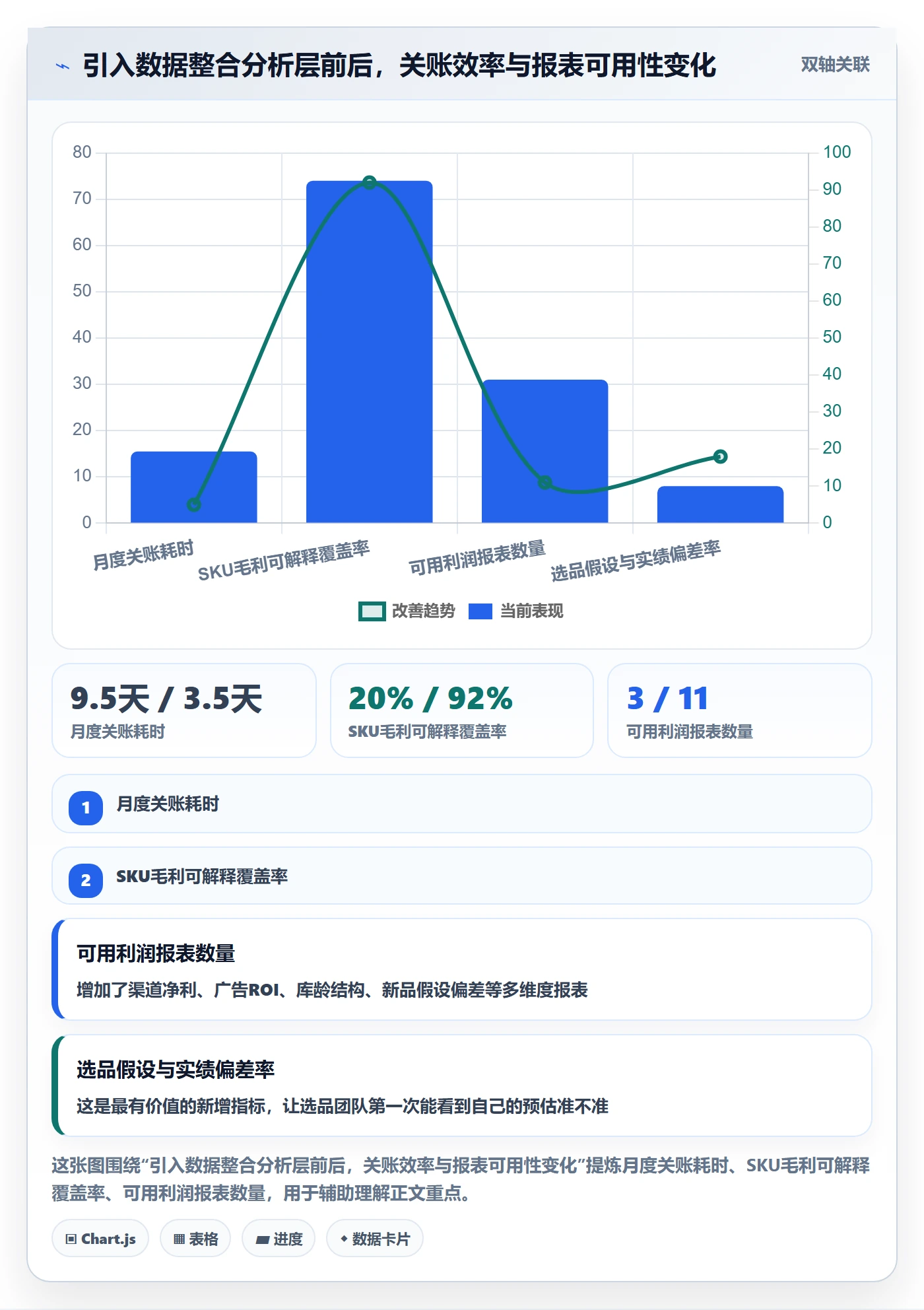Click the 进度 tag
The height and width of the screenshot is (1310, 924).
tap(279, 1239)
